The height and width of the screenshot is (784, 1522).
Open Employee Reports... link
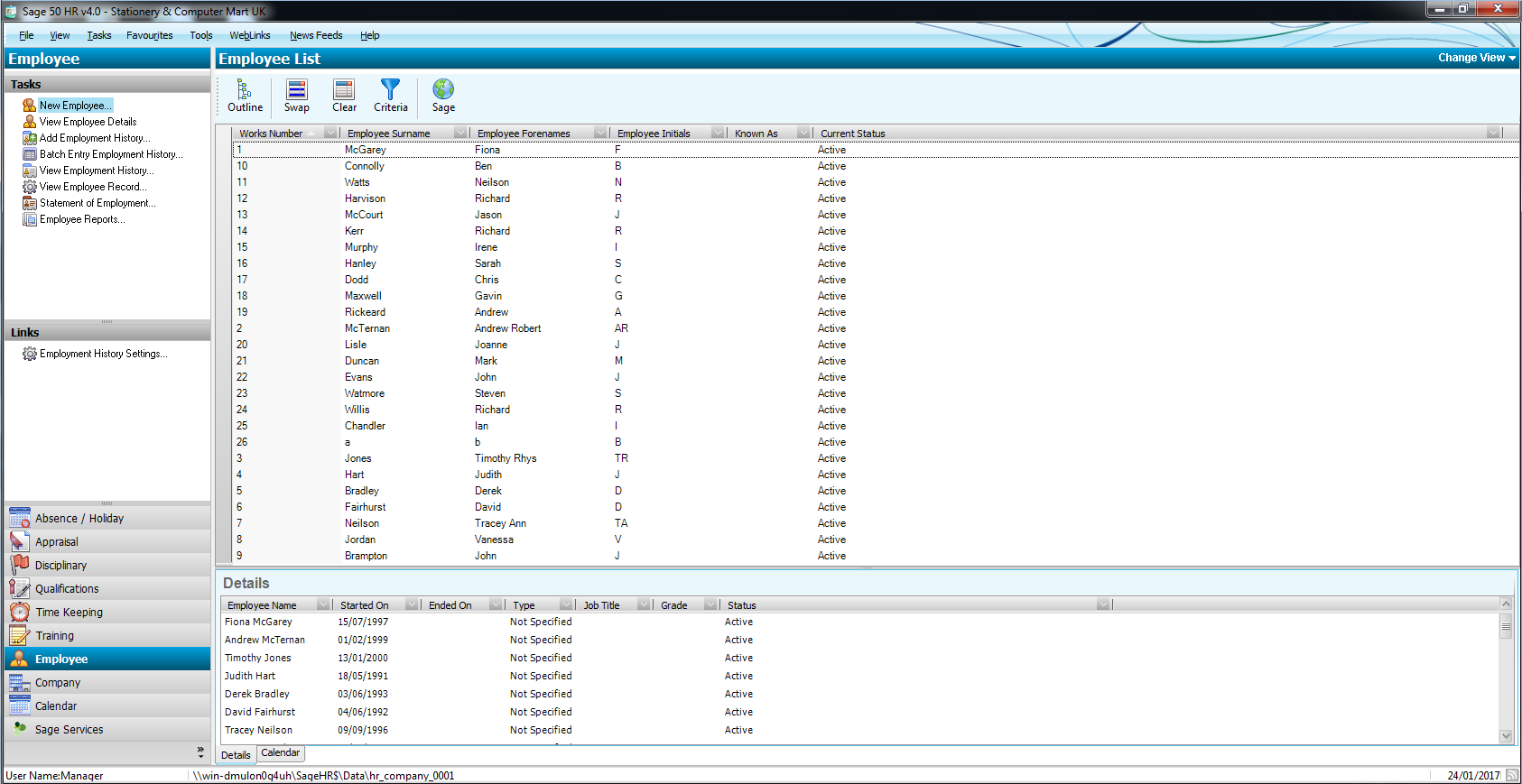pos(82,219)
